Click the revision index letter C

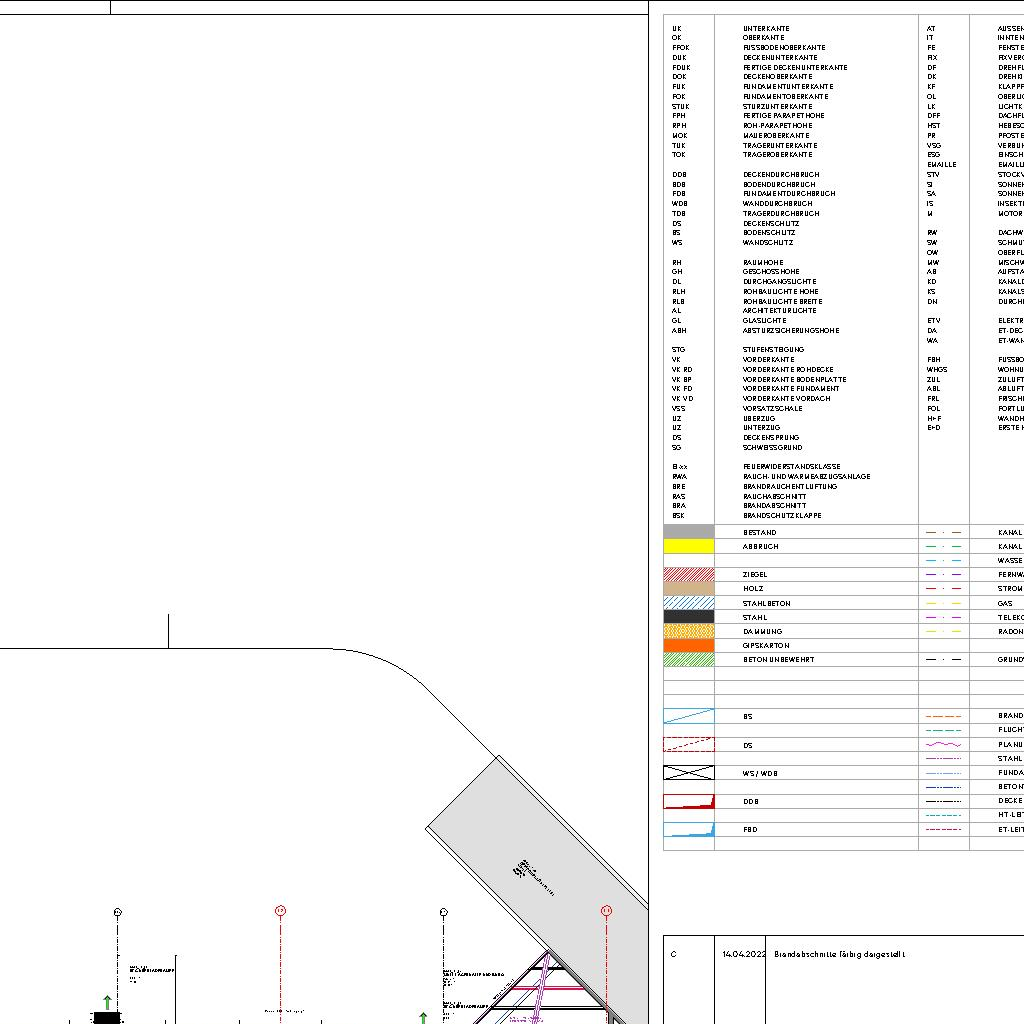coord(673,954)
